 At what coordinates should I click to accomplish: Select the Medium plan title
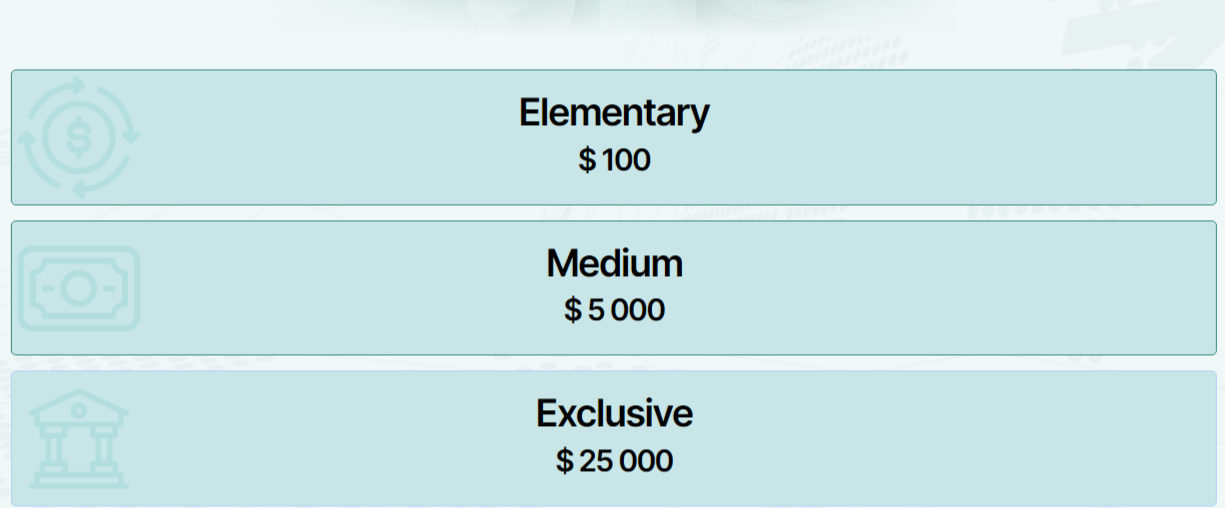coord(614,263)
